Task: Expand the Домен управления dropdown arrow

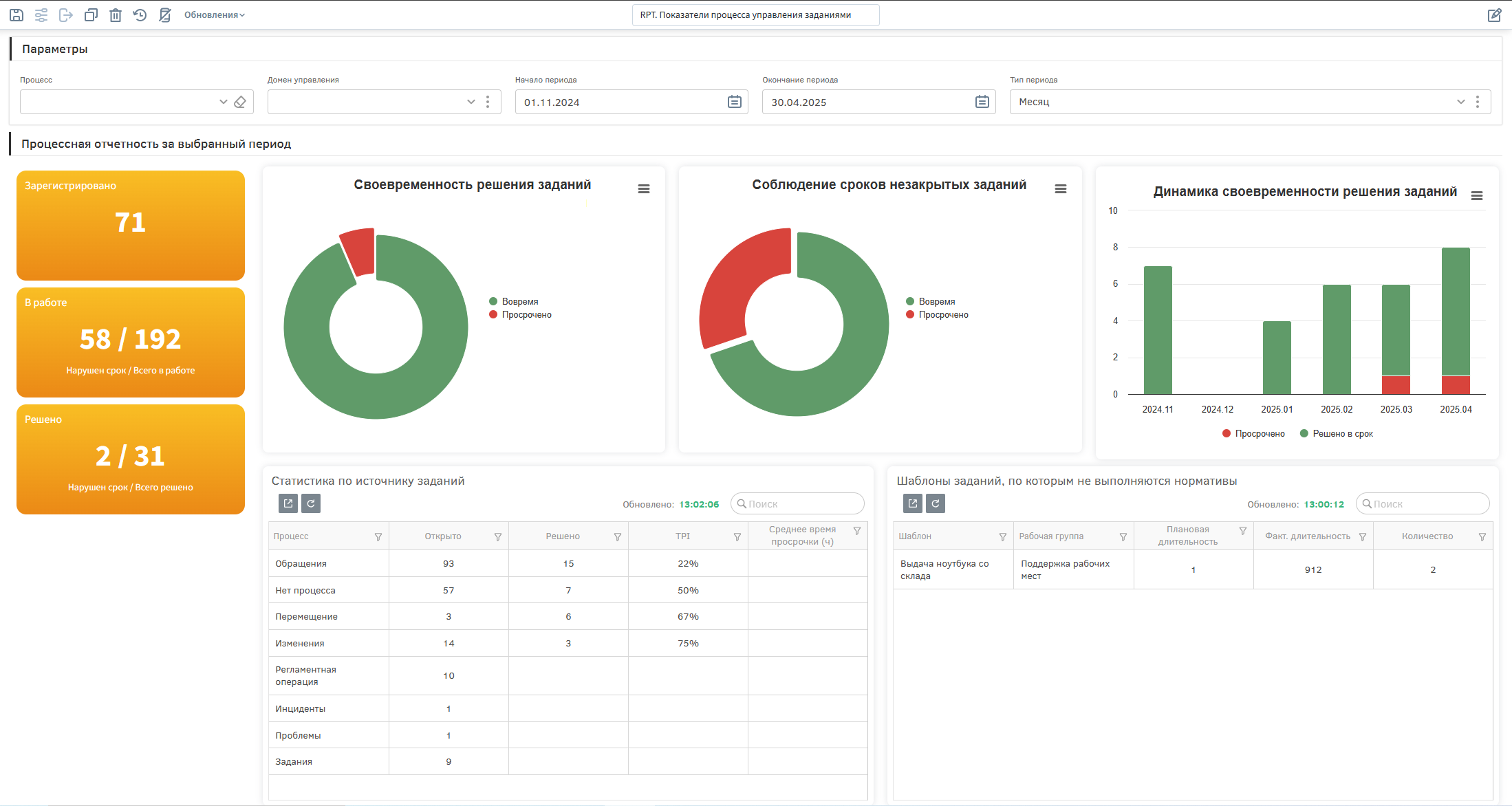Action: click(x=471, y=102)
